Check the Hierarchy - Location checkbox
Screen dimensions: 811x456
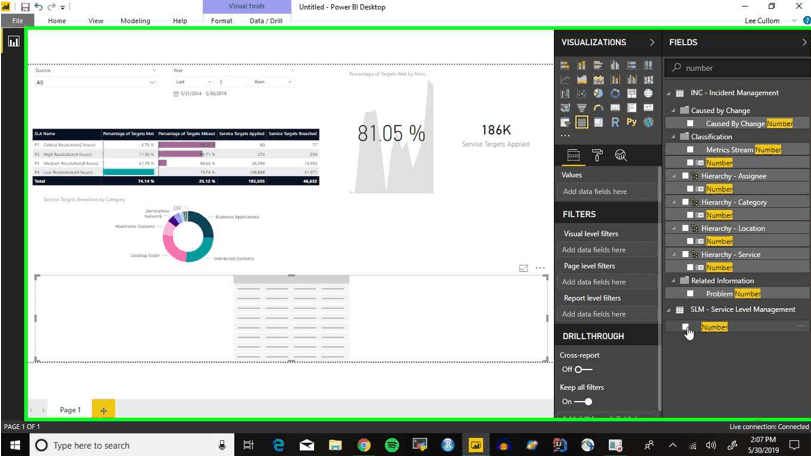(x=685, y=228)
